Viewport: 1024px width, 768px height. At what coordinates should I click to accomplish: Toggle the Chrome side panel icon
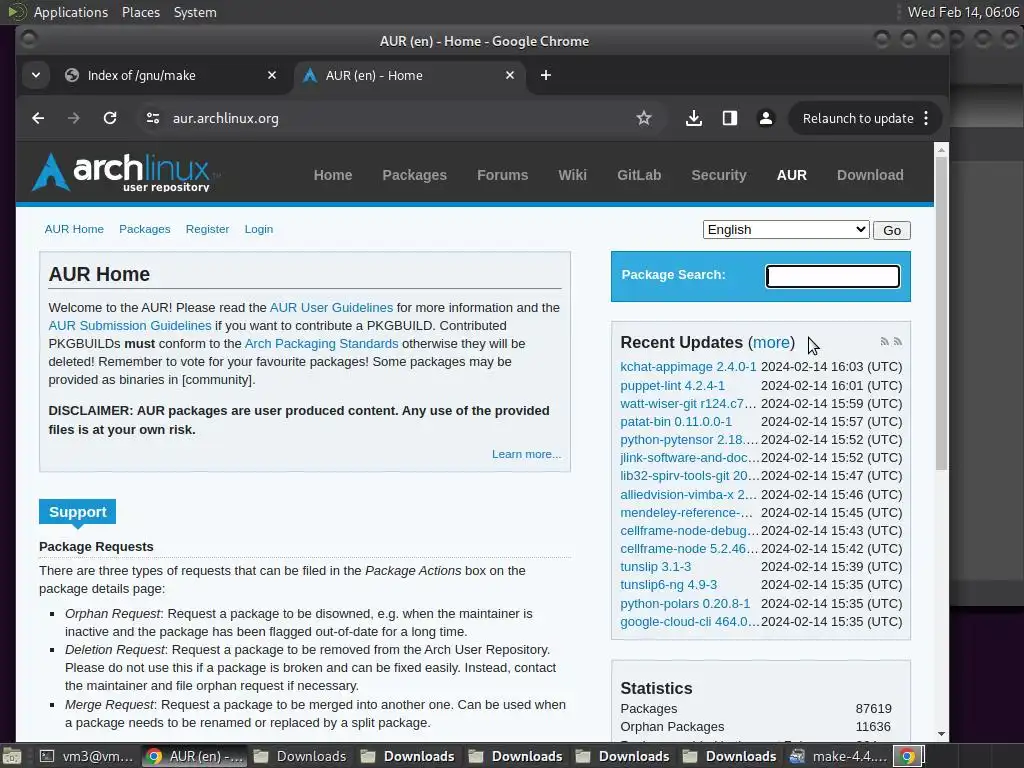(729, 118)
